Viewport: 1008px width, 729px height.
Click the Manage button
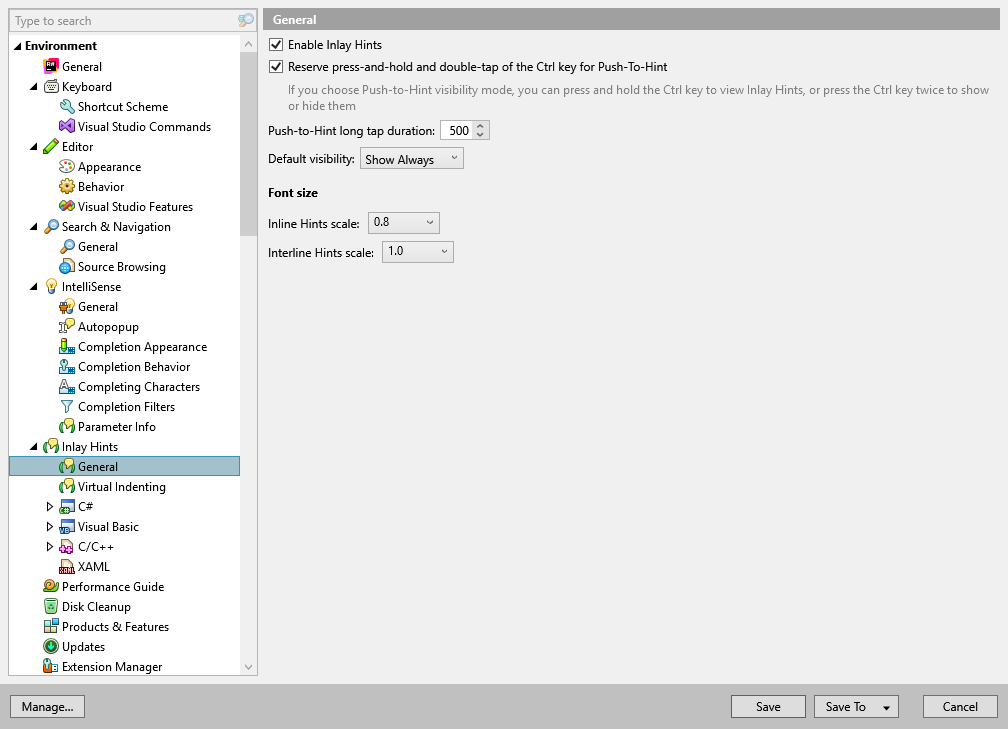pyautogui.click(x=47, y=706)
